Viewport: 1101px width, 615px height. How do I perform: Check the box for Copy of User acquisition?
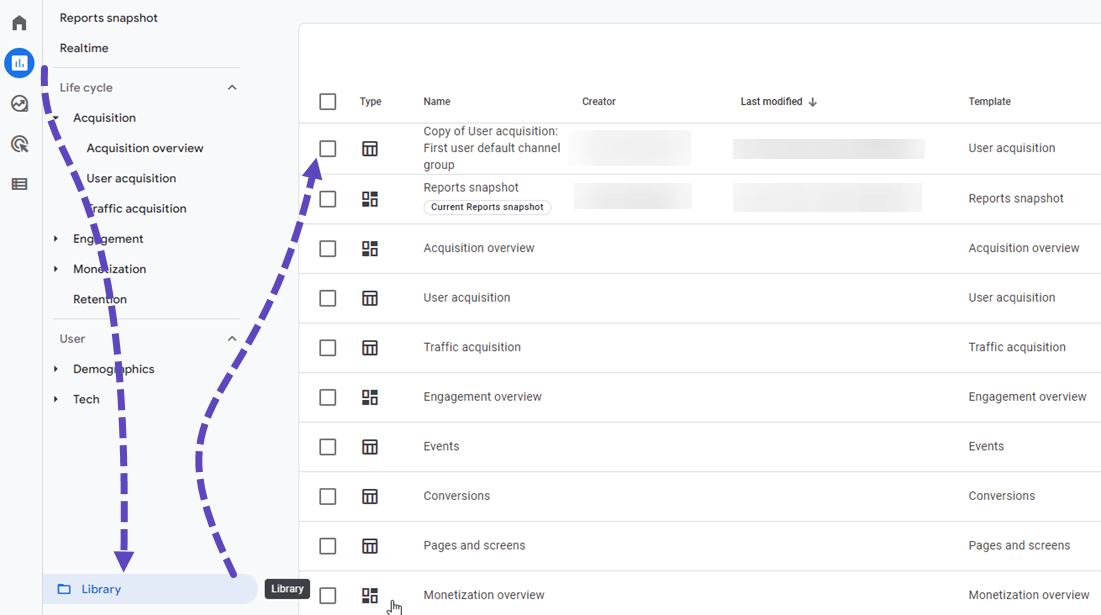tap(328, 149)
